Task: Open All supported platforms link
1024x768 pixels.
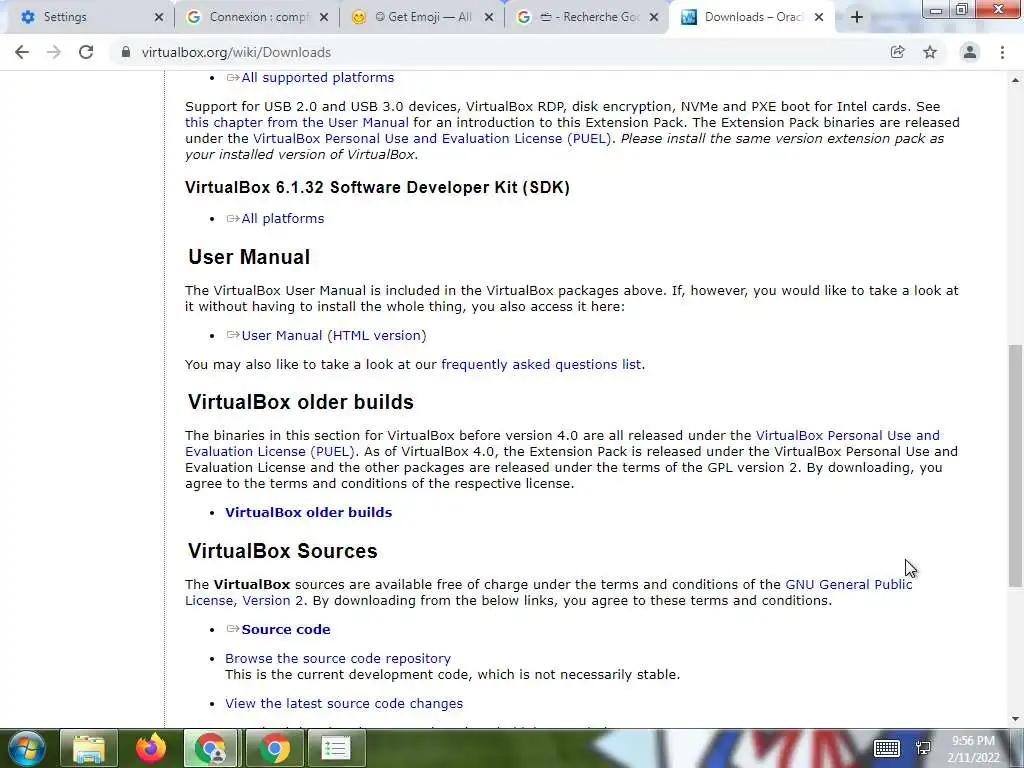Action: coord(317,77)
